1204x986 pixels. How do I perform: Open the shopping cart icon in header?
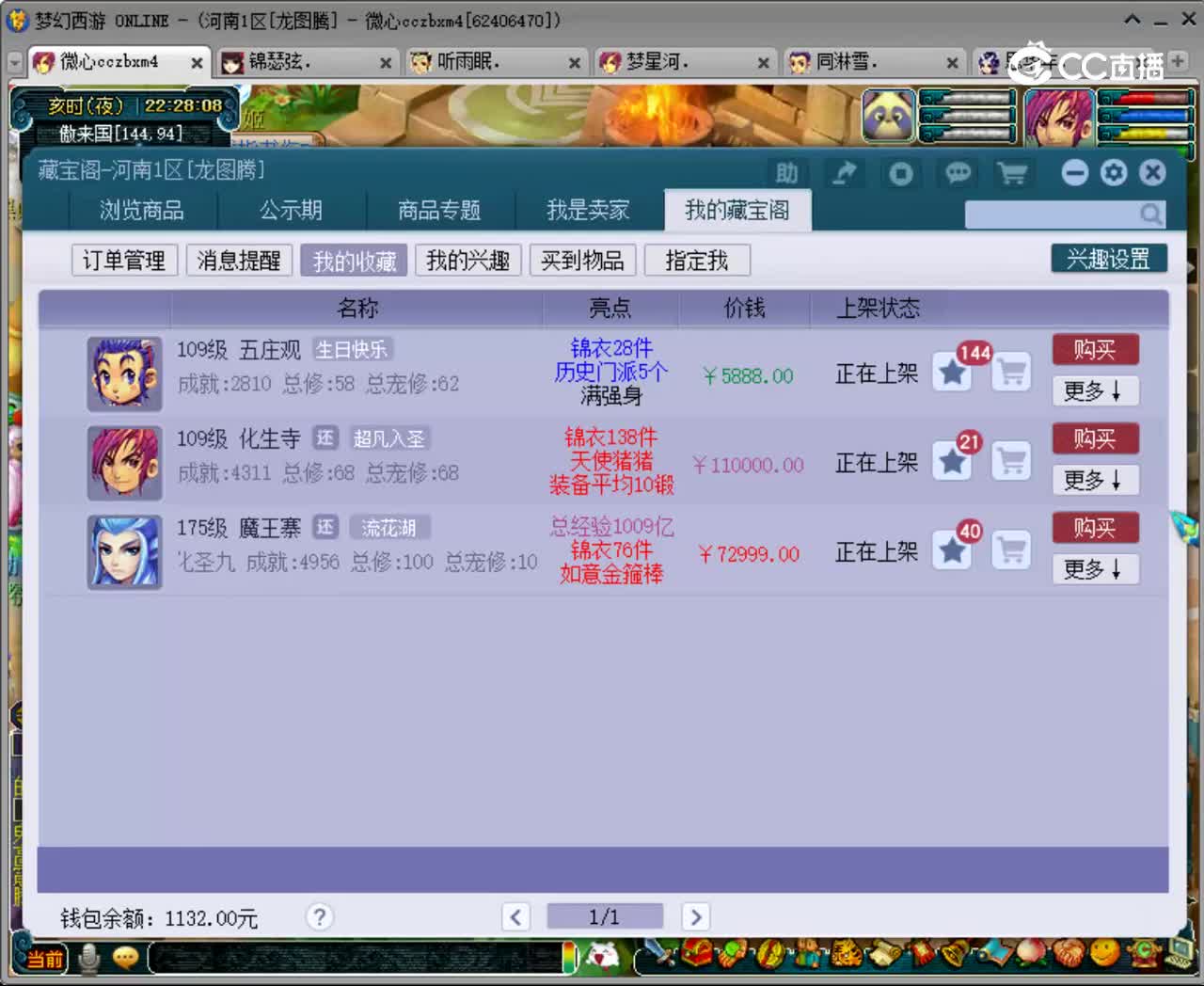[1013, 173]
